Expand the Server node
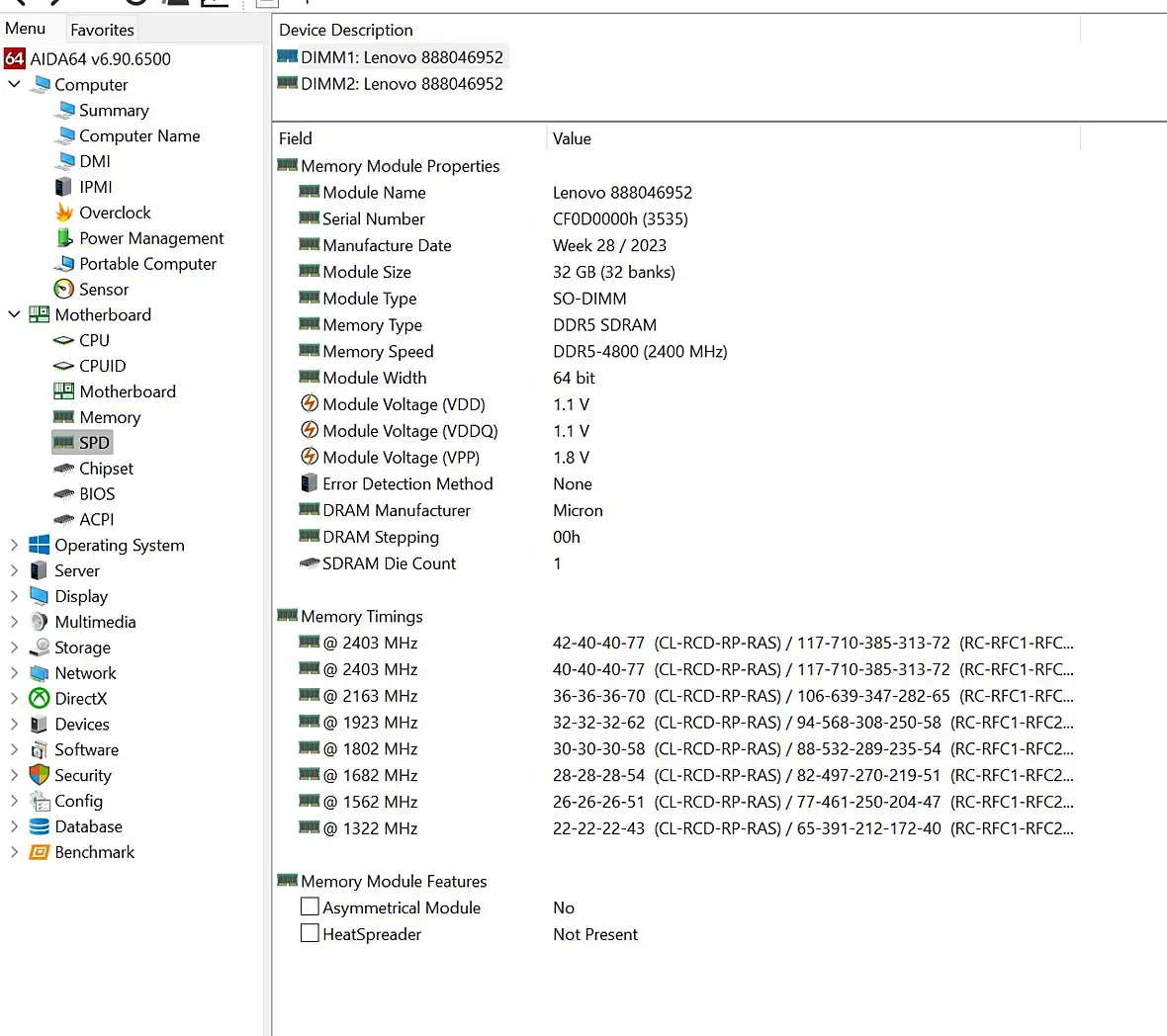Image resolution: width=1167 pixels, height=1036 pixels. pos(14,570)
